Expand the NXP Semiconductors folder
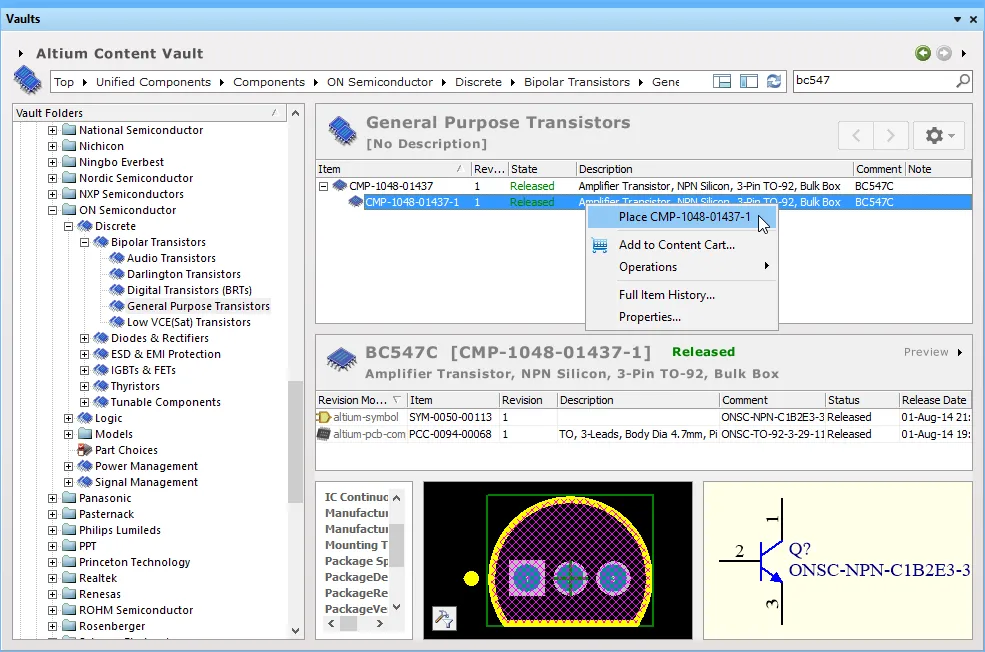985x652 pixels. [x=53, y=194]
